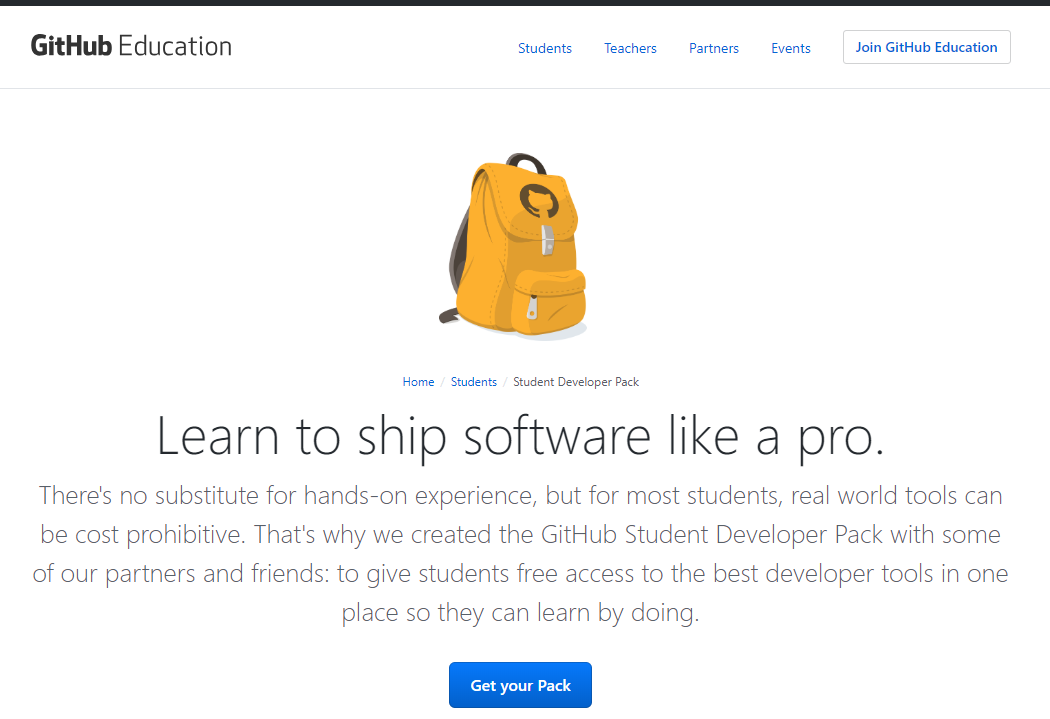
Task: Follow the Home breadcrumb link
Action: click(418, 382)
